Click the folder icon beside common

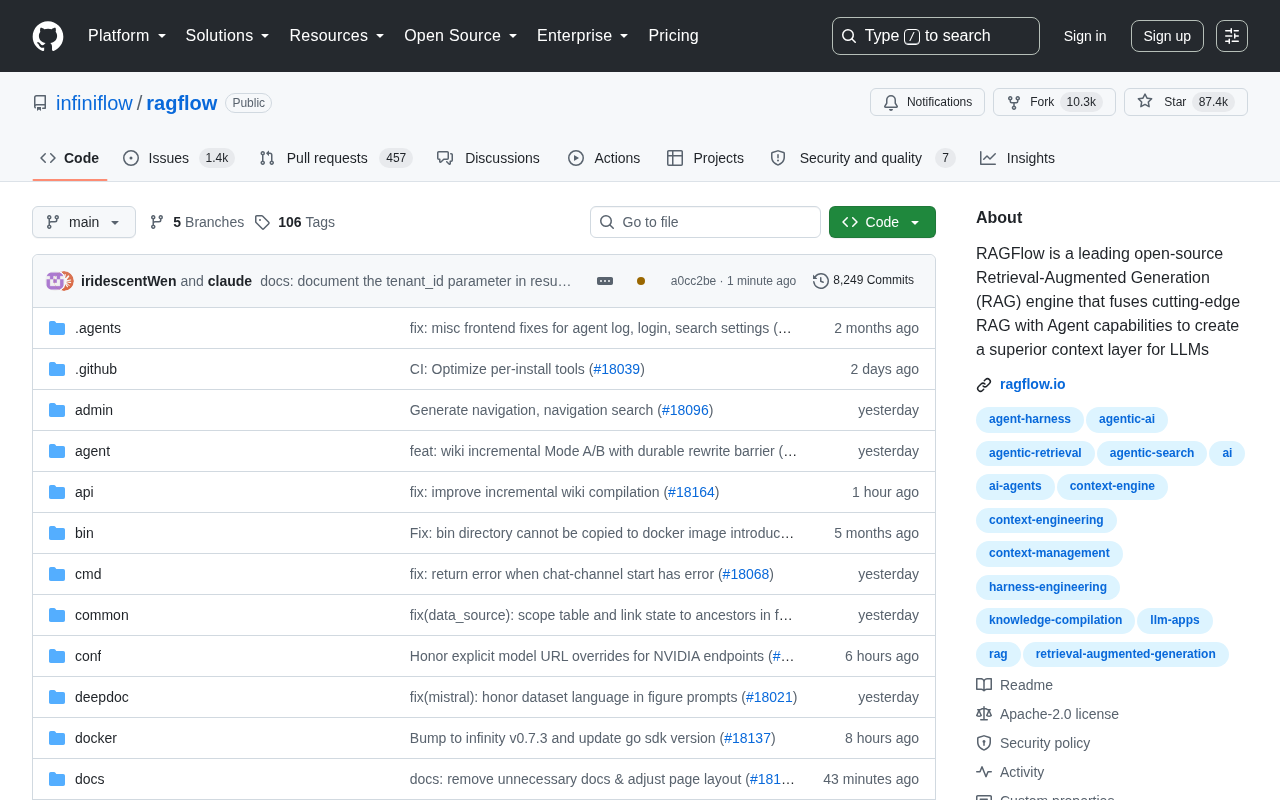point(57,615)
